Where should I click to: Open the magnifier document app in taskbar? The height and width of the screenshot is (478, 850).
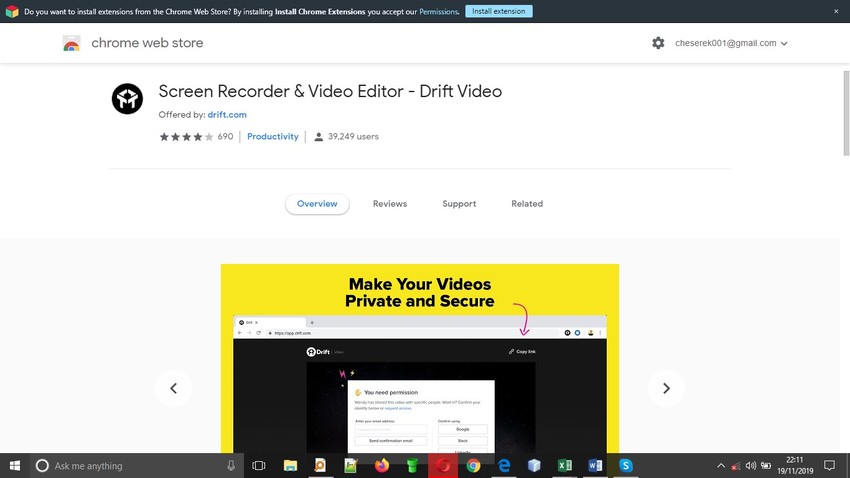click(320, 466)
